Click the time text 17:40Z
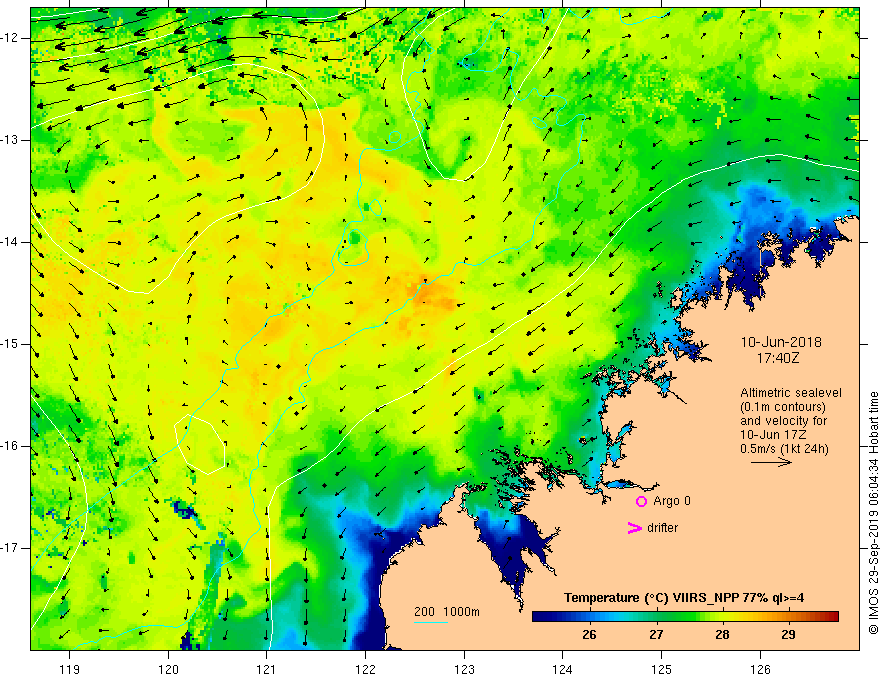This screenshot has height=680, width=880. [x=778, y=357]
